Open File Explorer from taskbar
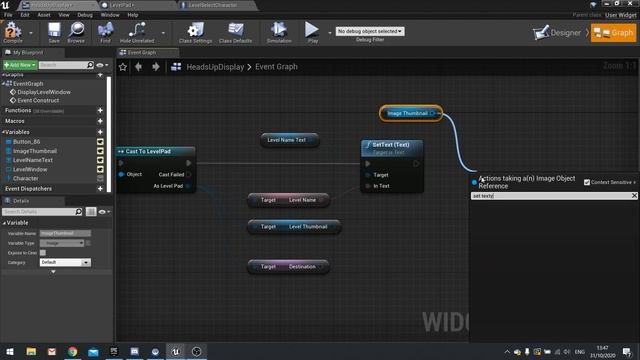 click(x=31, y=351)
